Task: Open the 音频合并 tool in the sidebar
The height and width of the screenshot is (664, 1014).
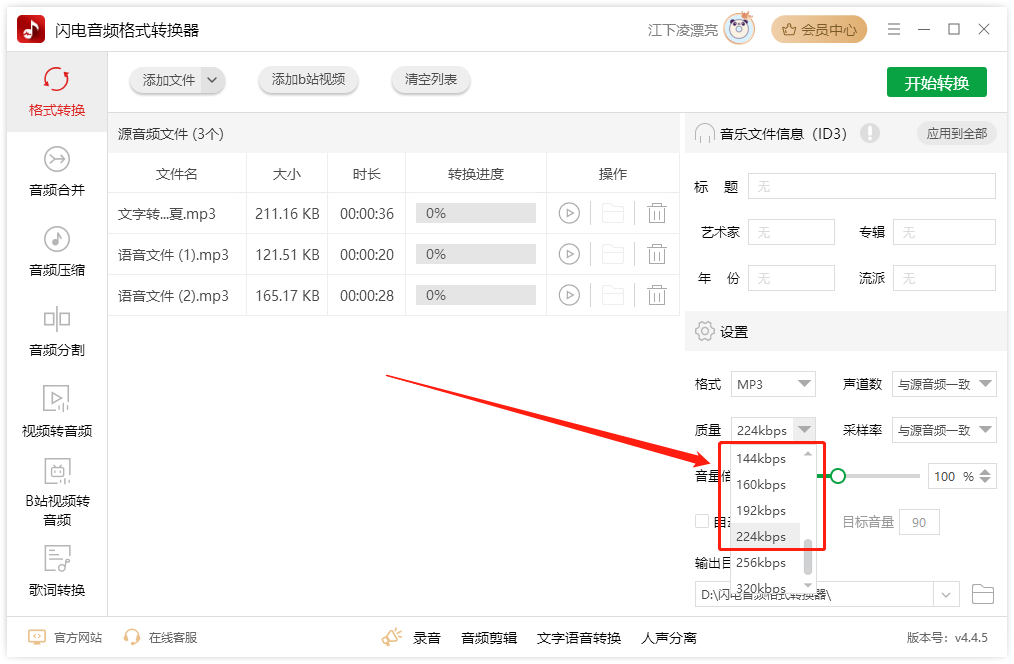Action: click(x=57, y=168)
